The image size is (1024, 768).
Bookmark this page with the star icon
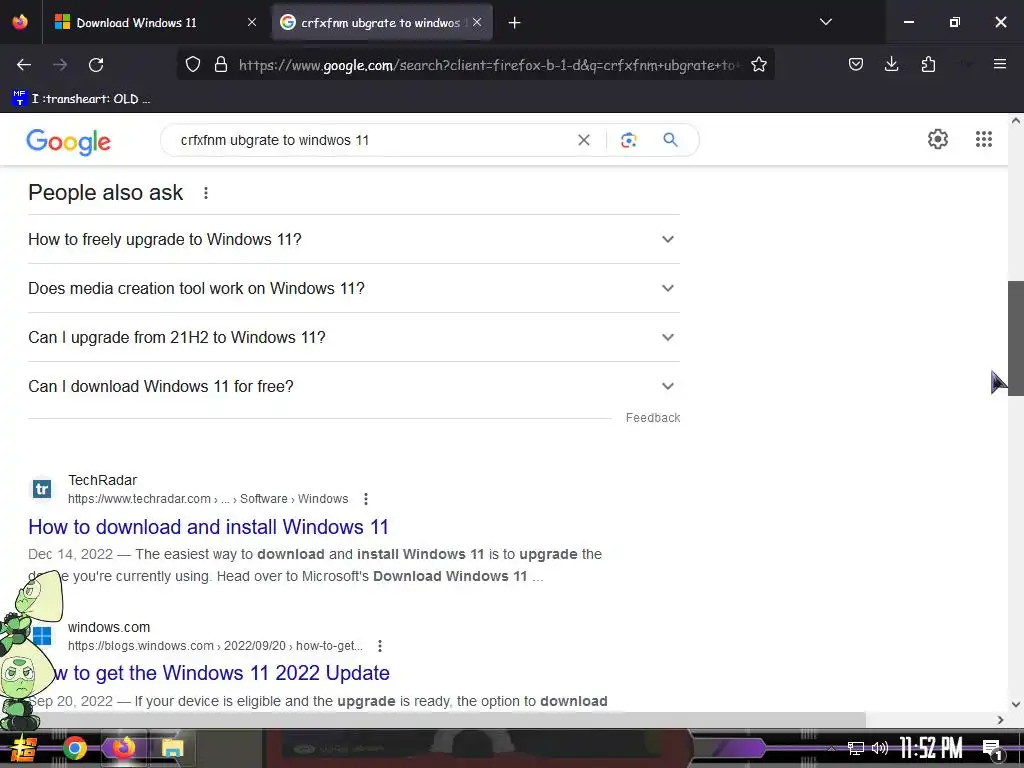759,65
